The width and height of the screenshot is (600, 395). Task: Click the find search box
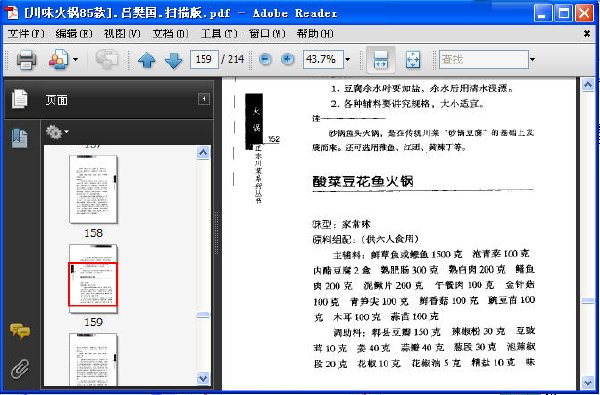(x=484, y=59)
